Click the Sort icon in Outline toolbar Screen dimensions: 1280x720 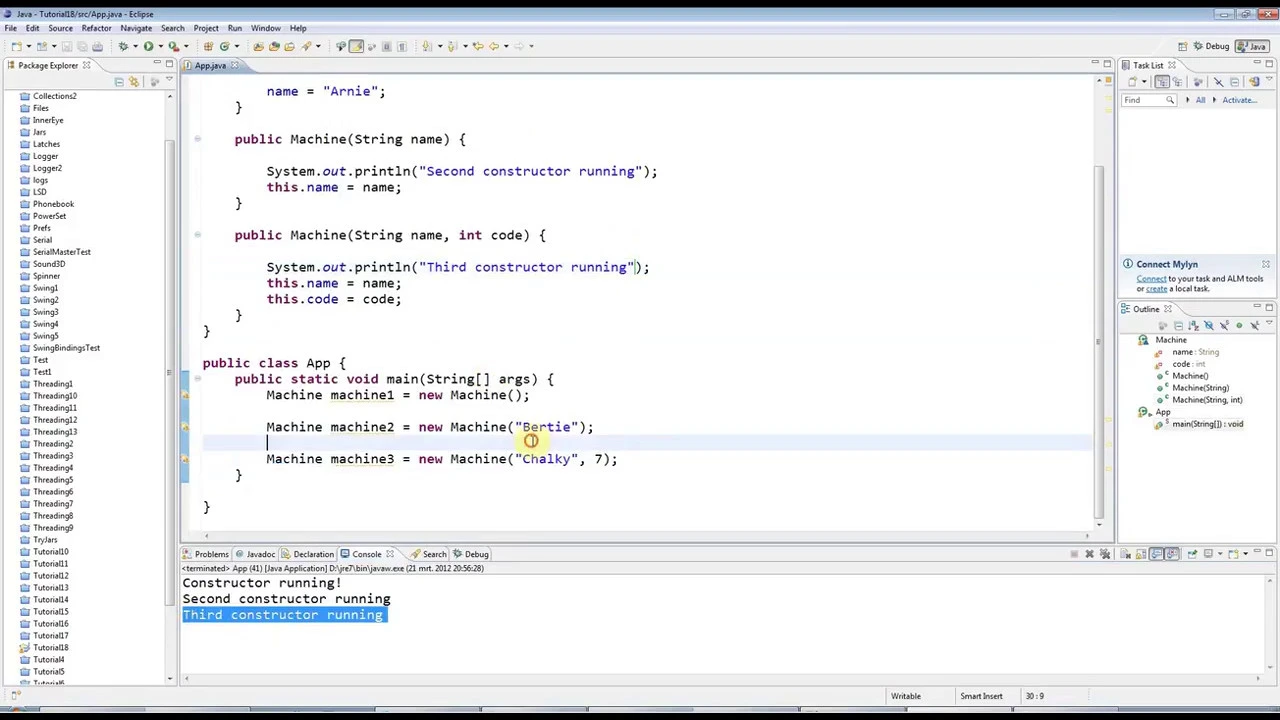pos(1194,325)
